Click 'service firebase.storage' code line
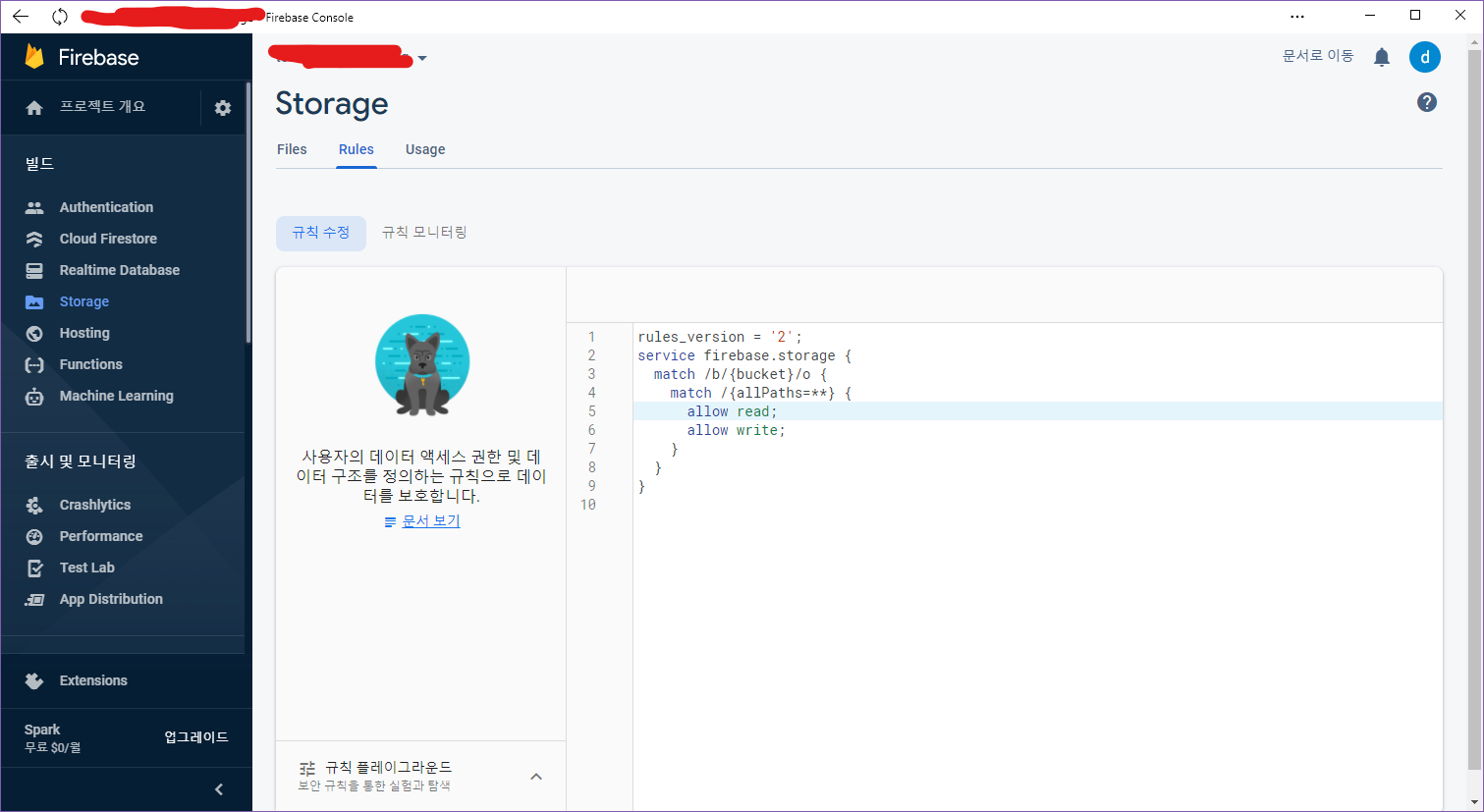Screen dimensions: 1484x812 click(744, 355)
